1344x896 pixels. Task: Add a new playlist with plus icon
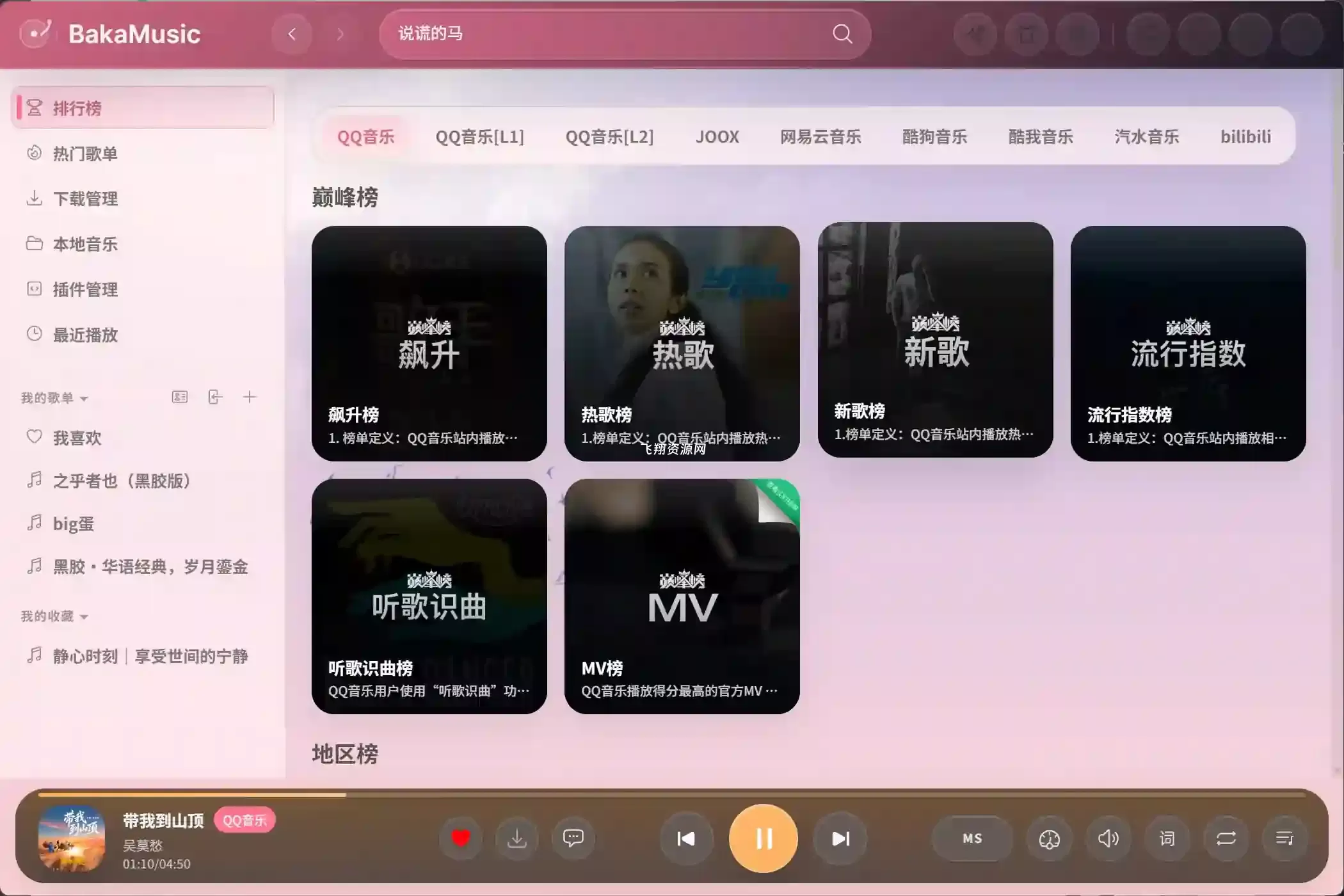pos(250,397)
